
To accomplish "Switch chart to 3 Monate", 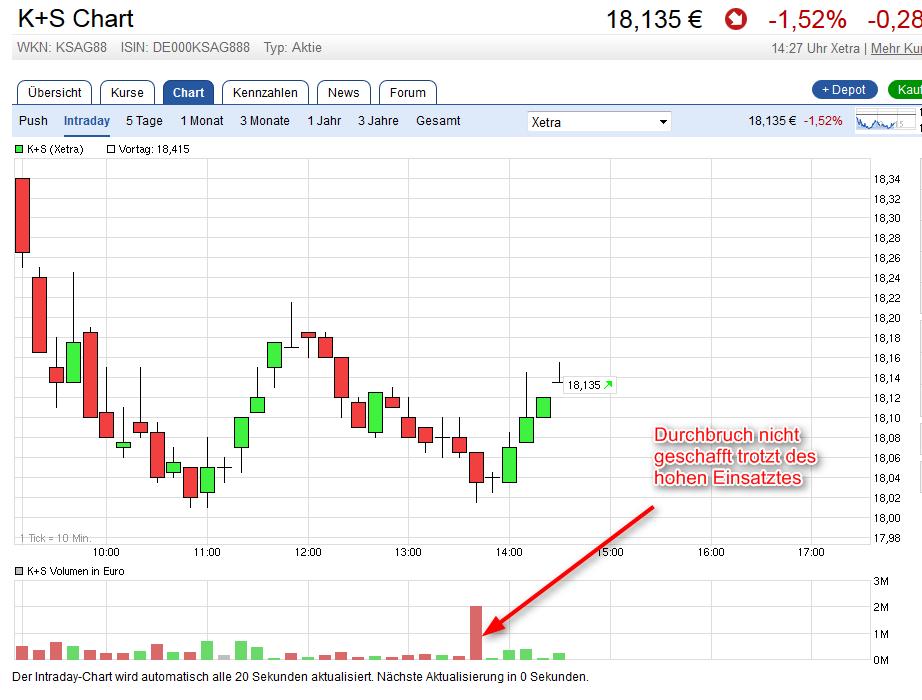I will point(265,121).
